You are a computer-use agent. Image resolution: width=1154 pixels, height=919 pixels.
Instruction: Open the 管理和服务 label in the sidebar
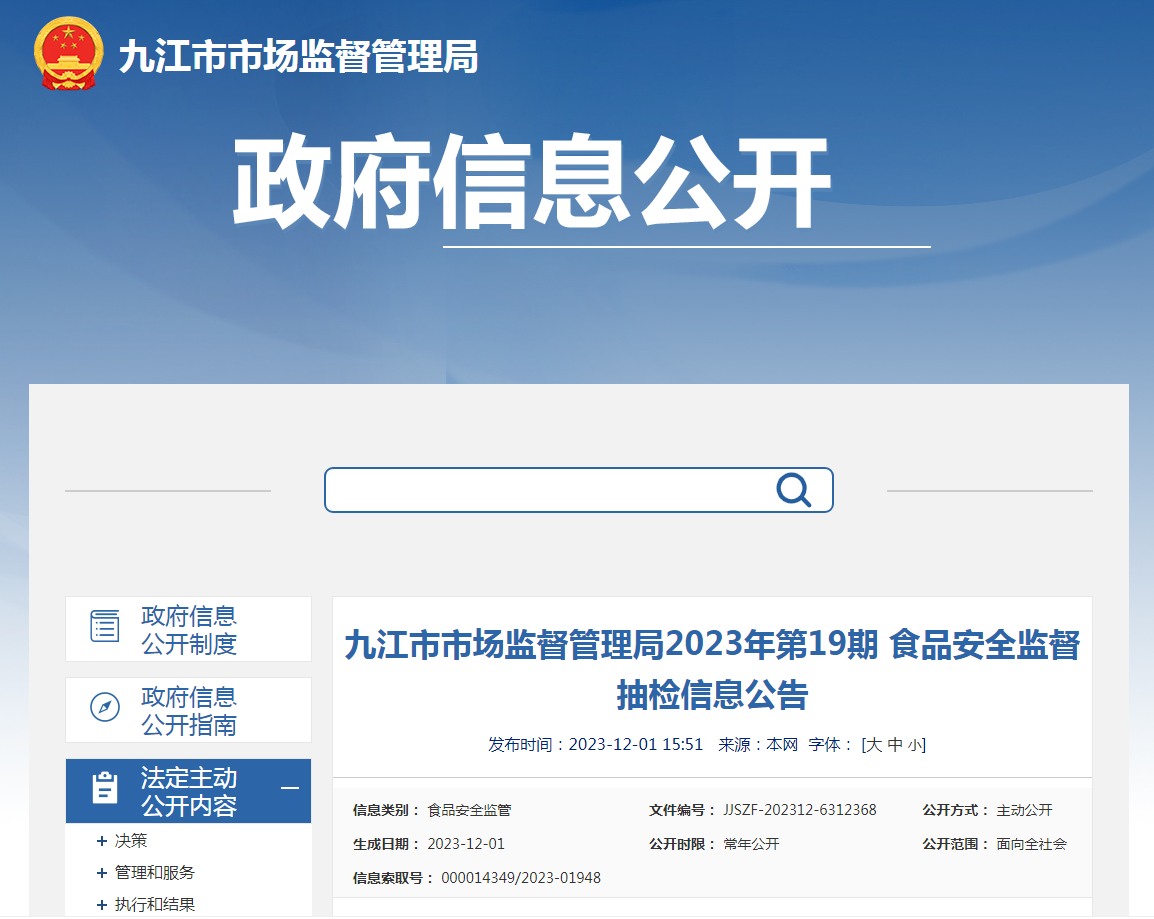point(155,873)
